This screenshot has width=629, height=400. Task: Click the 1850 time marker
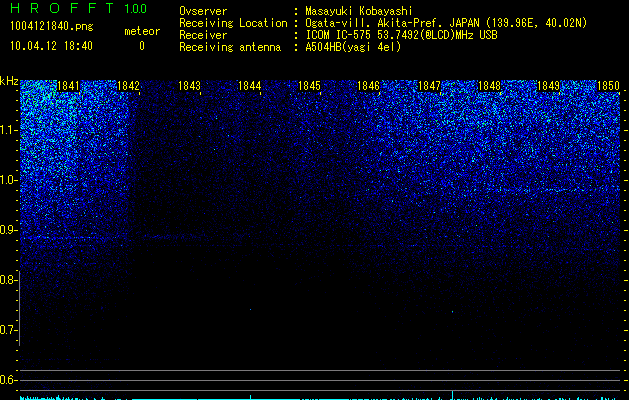coord(609,86)
